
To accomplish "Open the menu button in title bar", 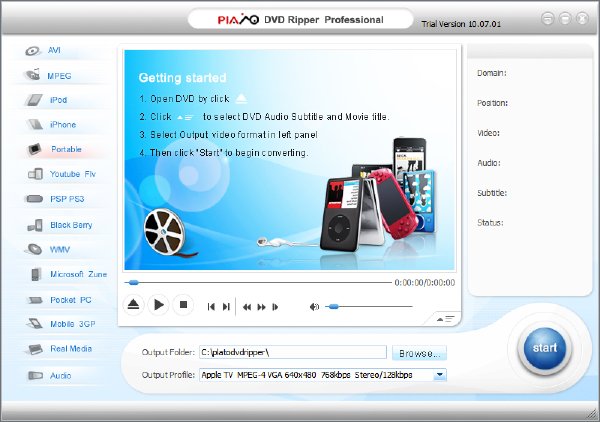I will [x=548, y=18].
